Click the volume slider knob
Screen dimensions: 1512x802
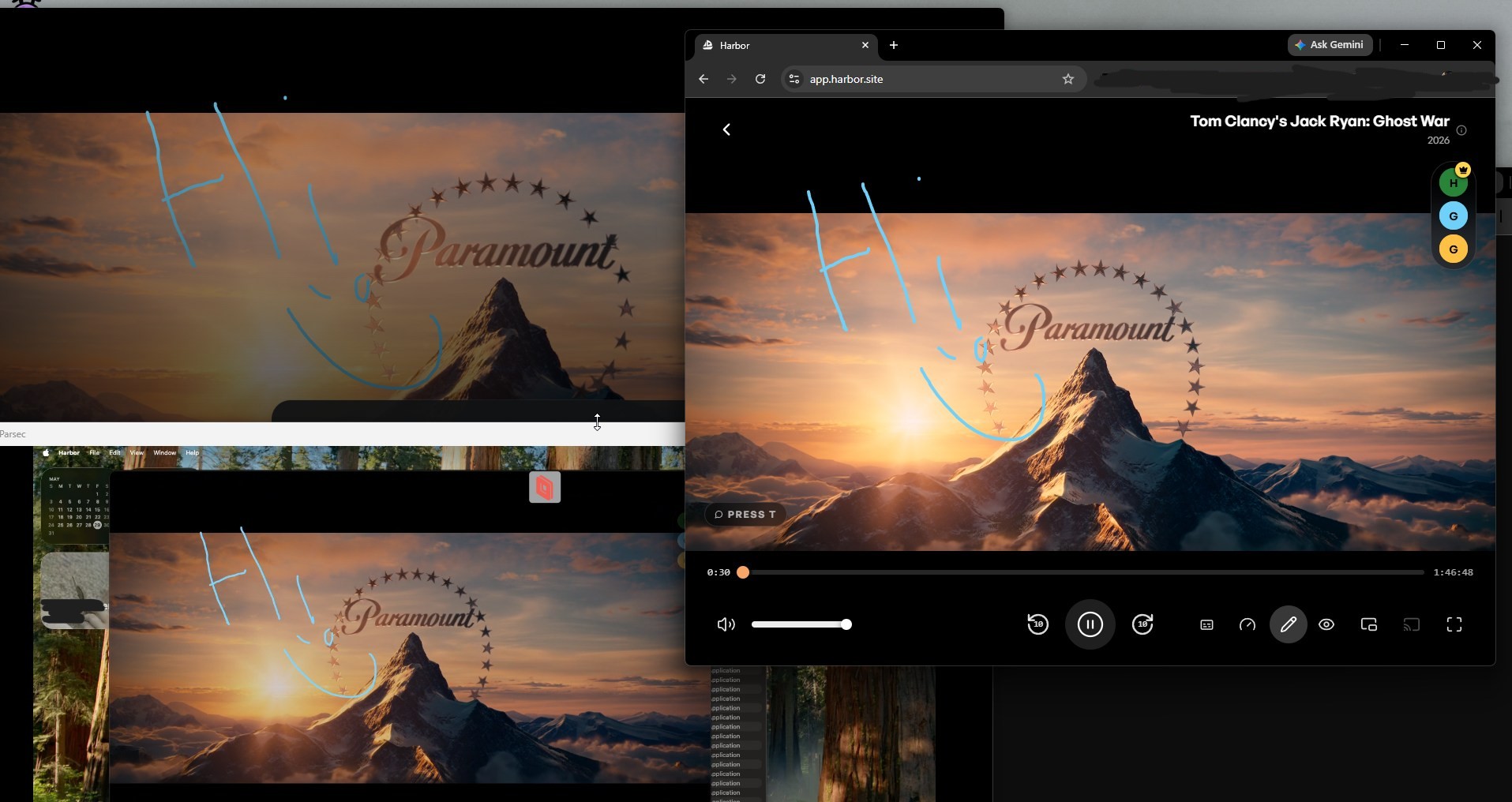(846, 624)
